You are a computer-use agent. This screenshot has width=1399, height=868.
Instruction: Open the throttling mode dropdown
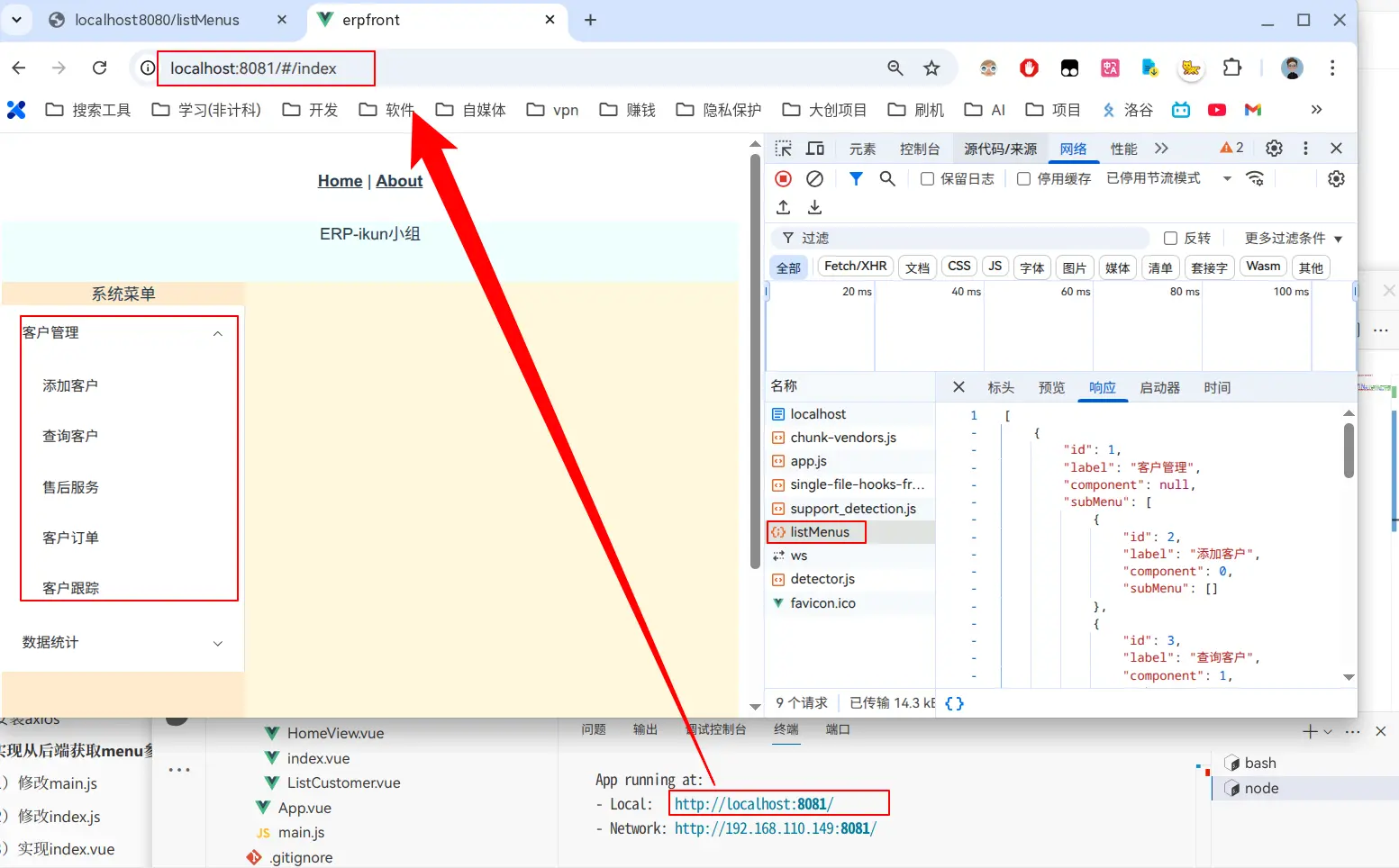pyautogui.click(x=1169, y=178)
